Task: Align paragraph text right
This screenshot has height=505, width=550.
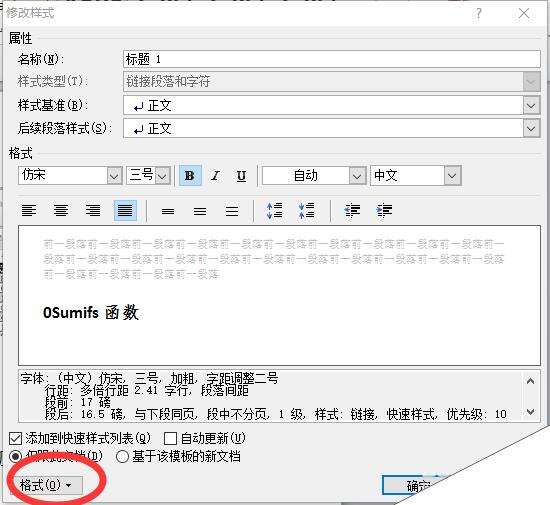Action: pos(93,210)
